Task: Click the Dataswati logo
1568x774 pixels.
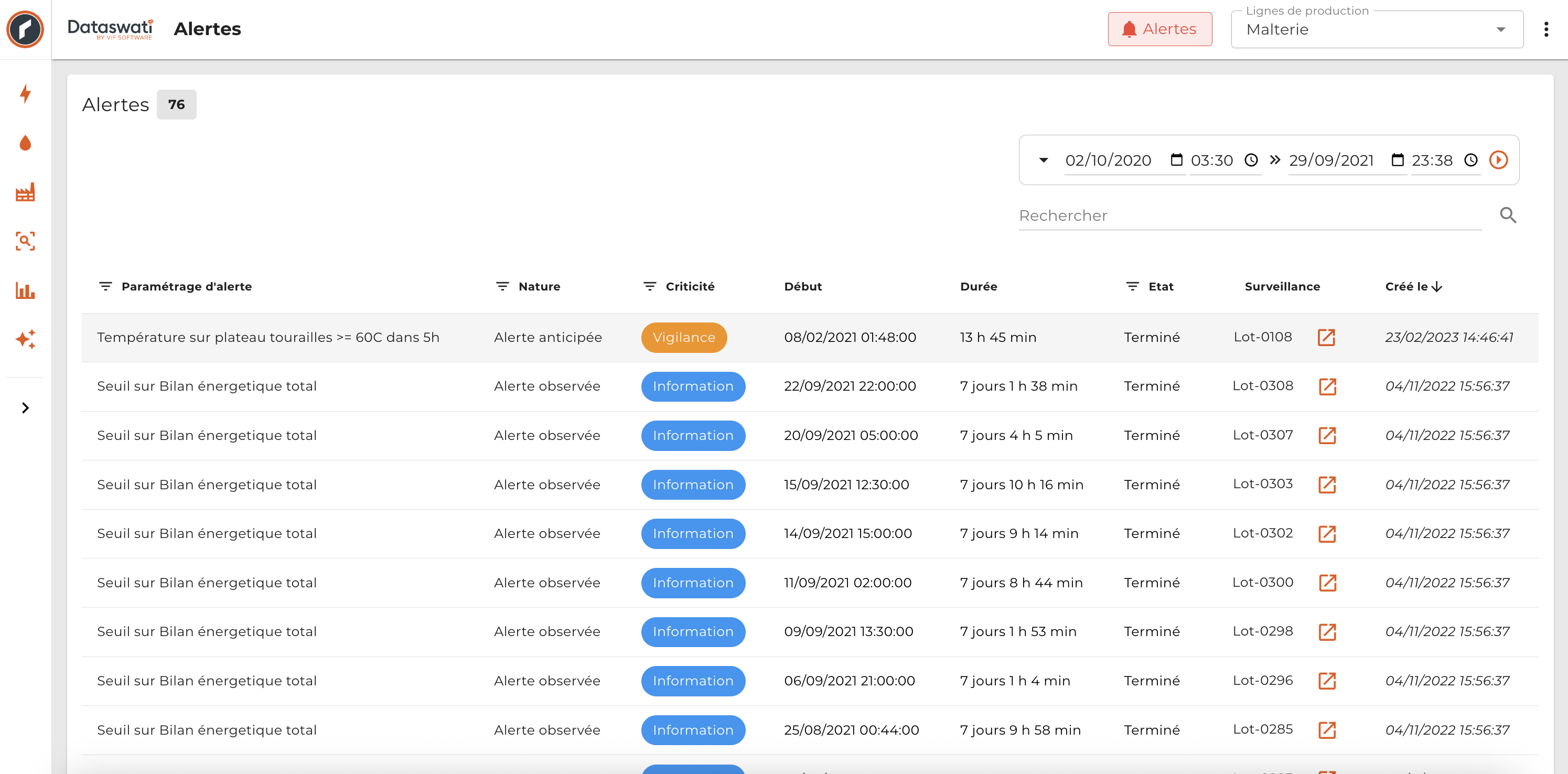Action: tap(110, 29)
